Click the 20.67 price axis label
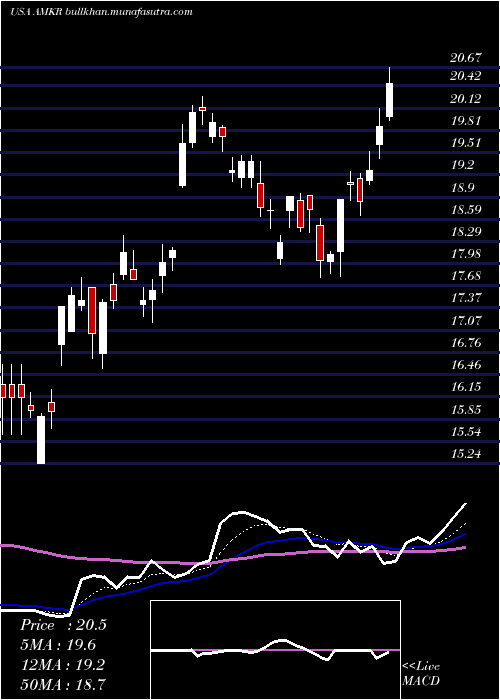500x700 pixels. [x=466, y=58]
